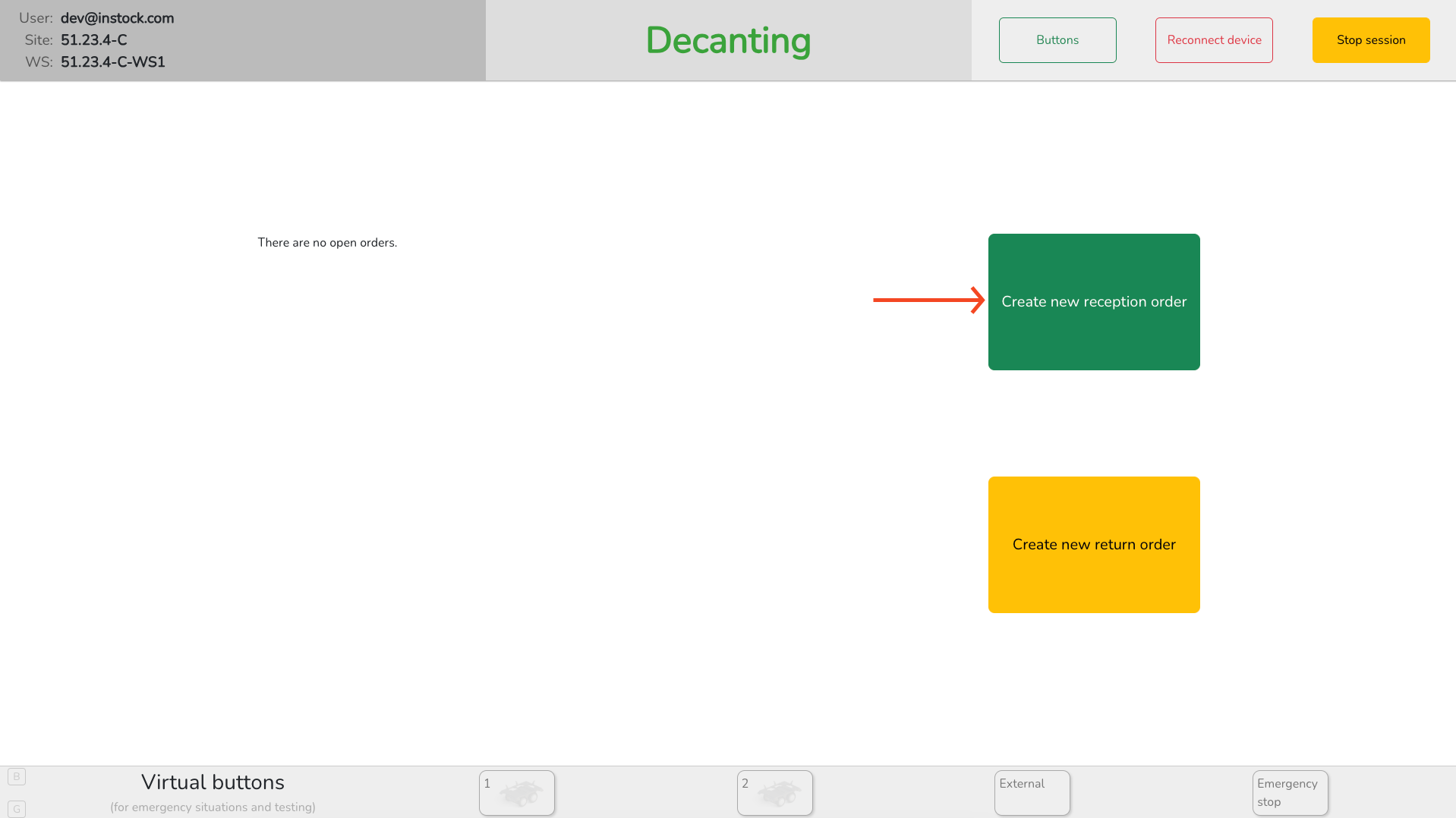
Task: Stop the current session
Action: click(1371, 40)
